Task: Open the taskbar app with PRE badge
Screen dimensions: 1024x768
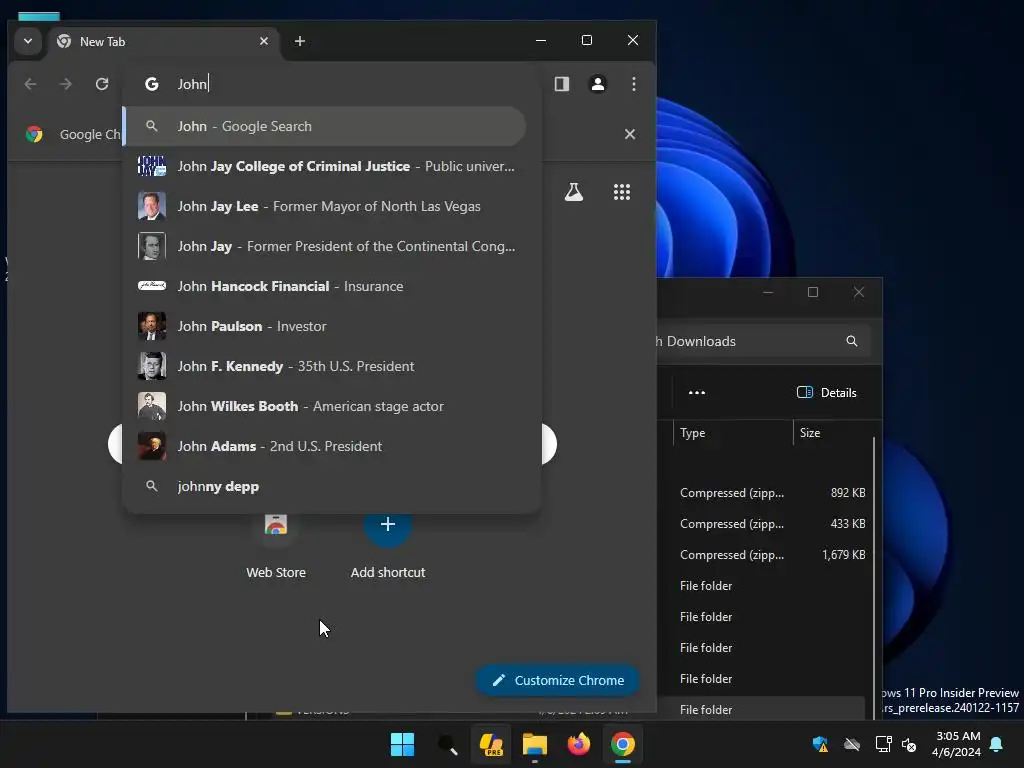Action: pyautogui.click(x=490, y=744)
